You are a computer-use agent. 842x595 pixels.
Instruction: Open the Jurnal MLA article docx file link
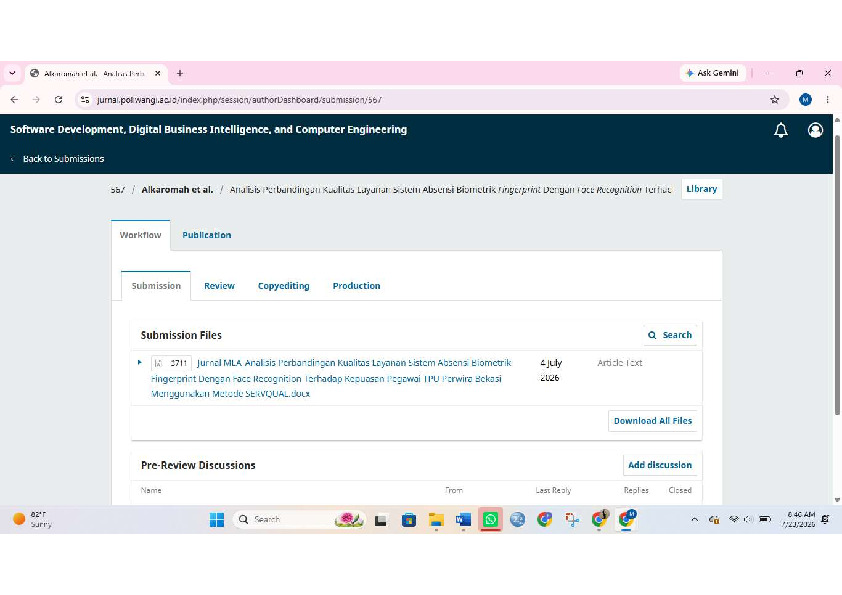[x=331, y=378]
